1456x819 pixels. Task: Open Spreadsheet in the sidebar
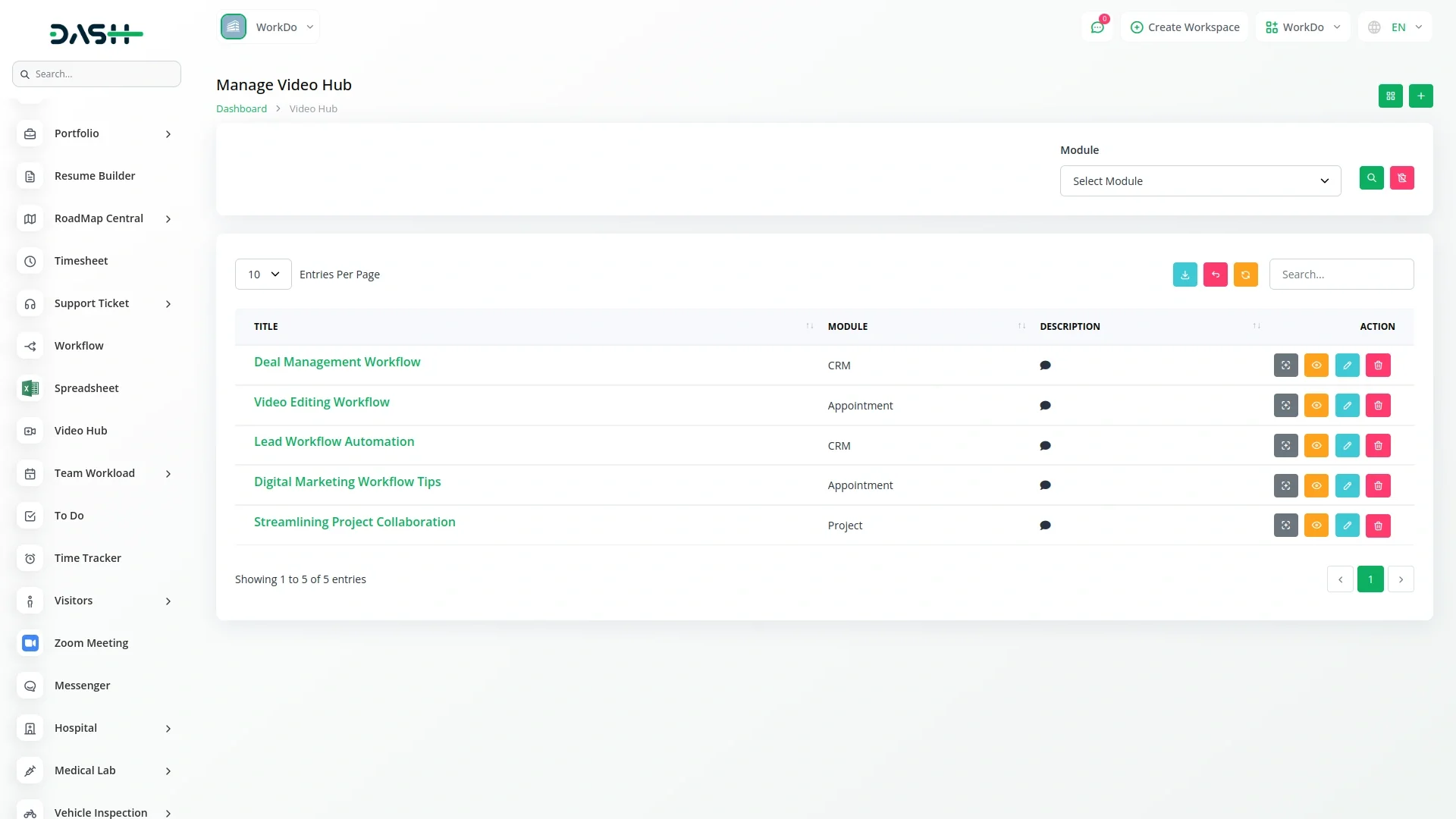coord(86,388)
